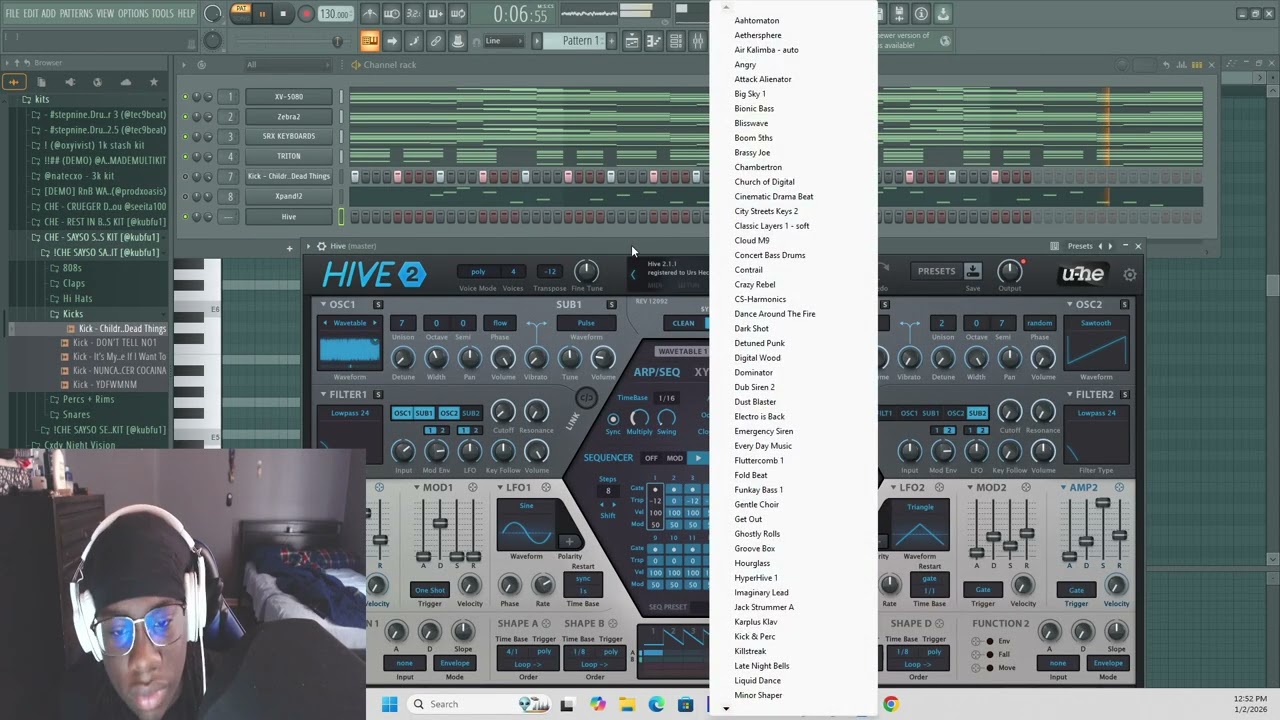Select next OSC1 Wavetable with right arrow
The width and height of the screenshot is (1280, 720).
click(x=375, y=323)
